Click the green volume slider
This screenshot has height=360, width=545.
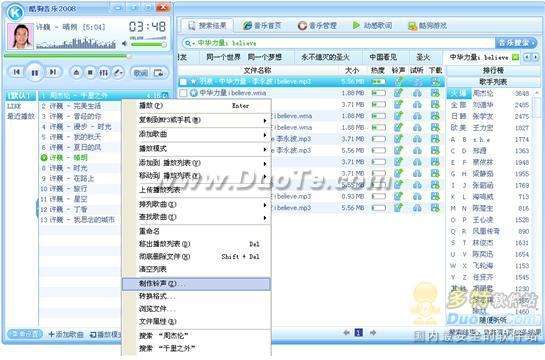[148, 44]
